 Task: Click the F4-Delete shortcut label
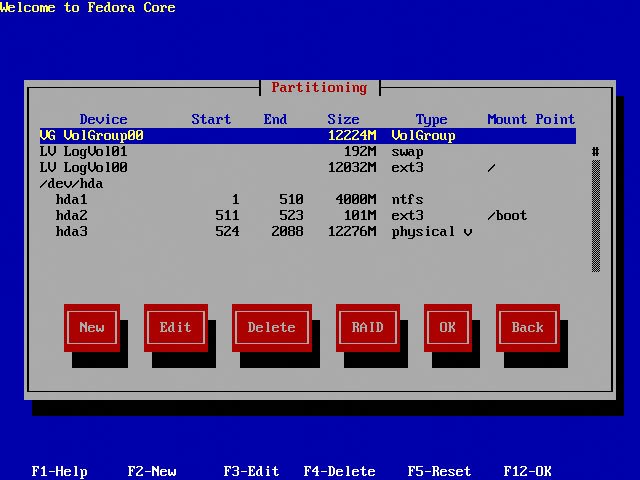tap(340, 471)
